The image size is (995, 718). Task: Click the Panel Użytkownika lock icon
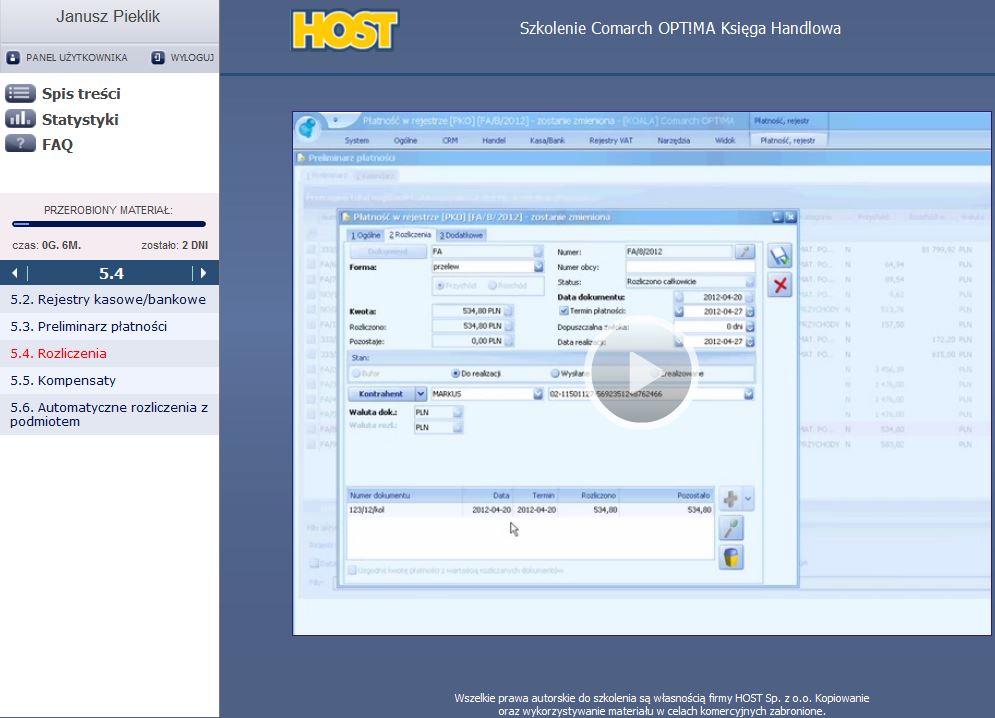(x=13, y=58)
